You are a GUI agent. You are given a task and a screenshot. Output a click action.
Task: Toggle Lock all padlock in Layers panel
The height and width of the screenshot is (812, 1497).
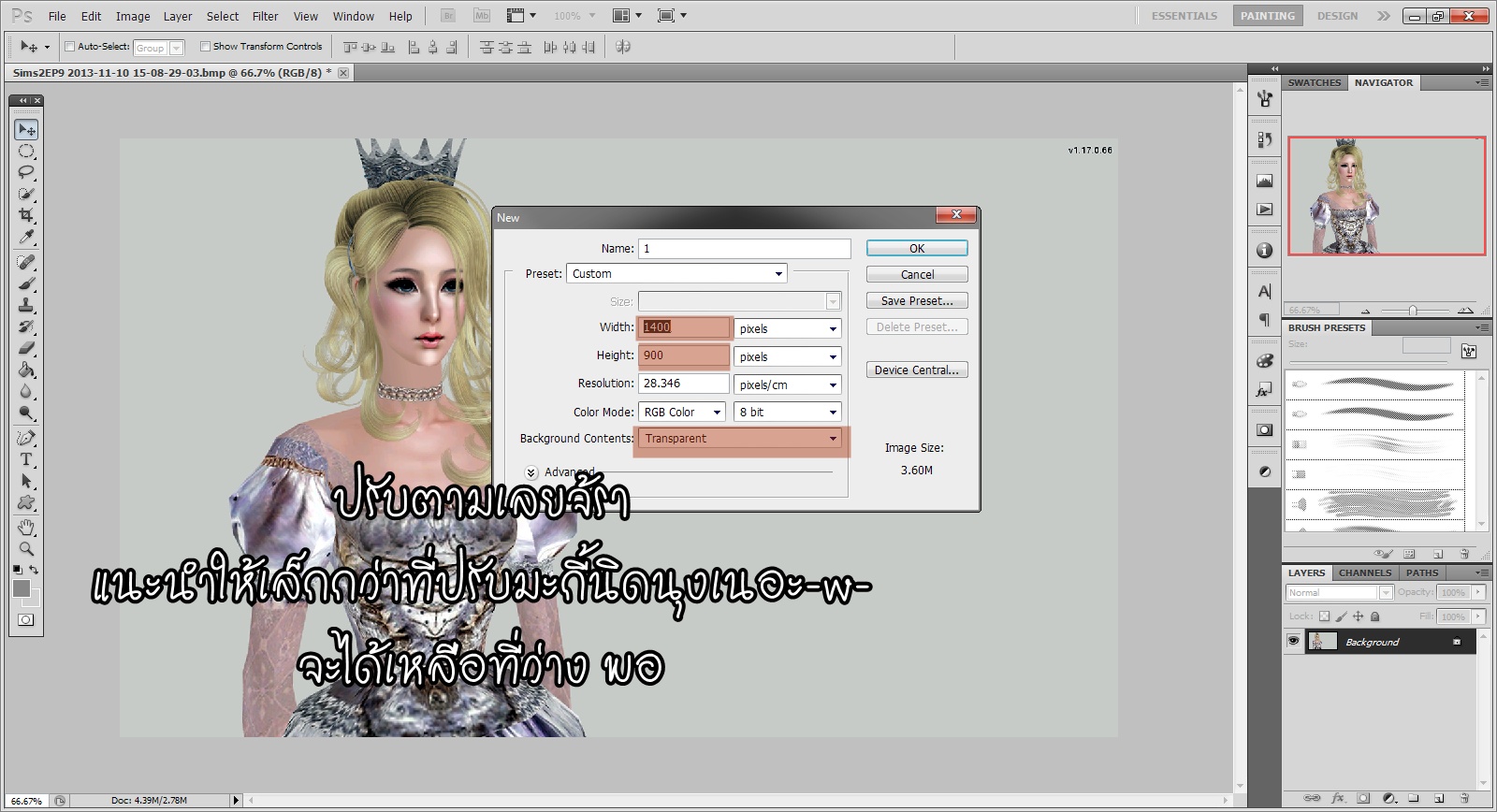[x=1374, y=616]
